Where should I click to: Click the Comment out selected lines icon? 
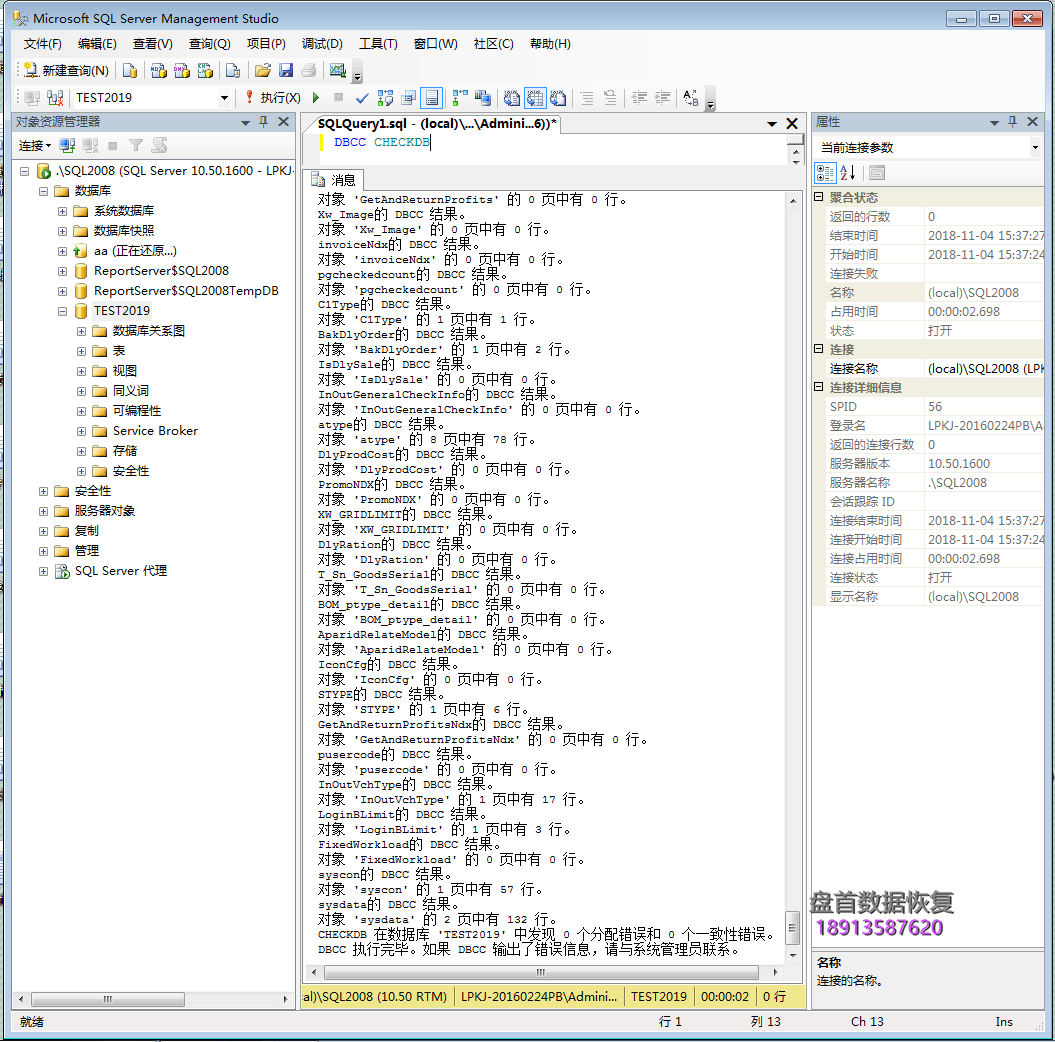coord(587,98)
